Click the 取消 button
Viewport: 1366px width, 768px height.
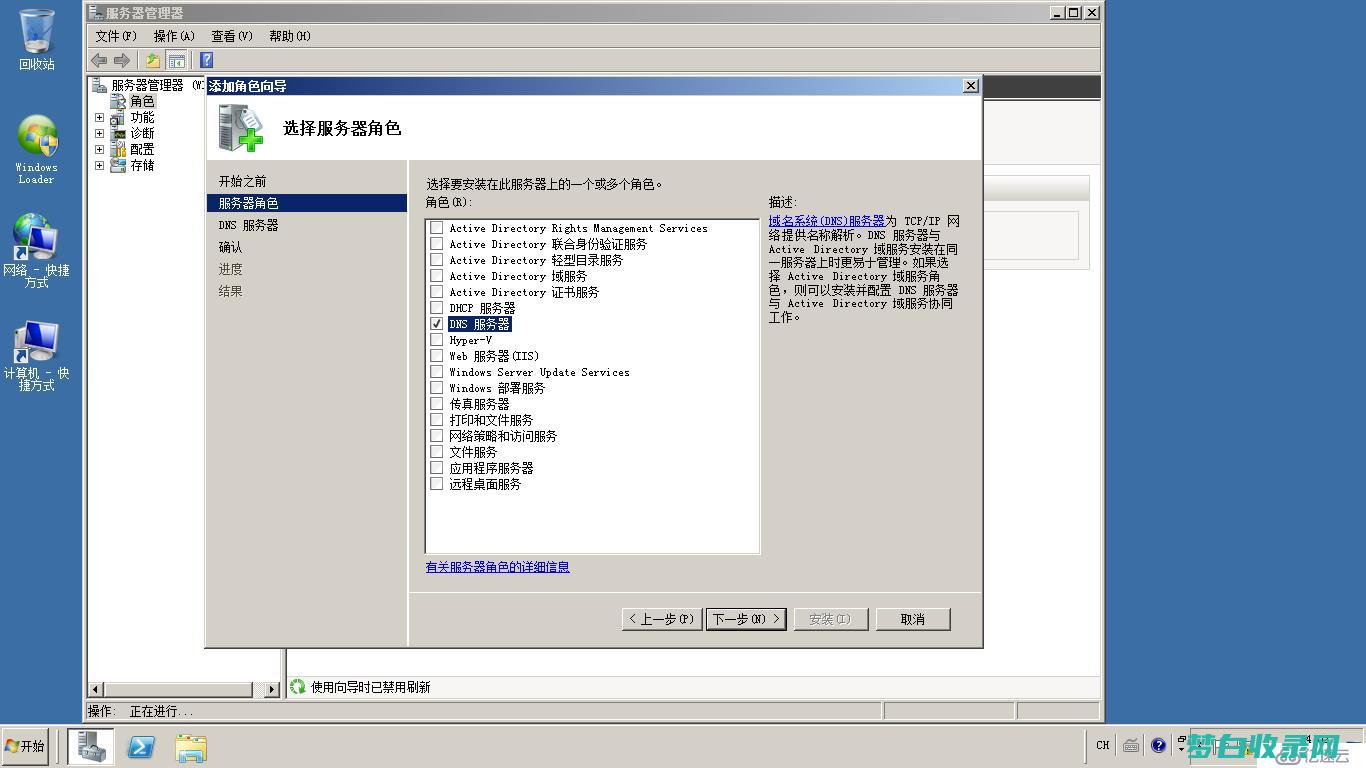(913, 619)
